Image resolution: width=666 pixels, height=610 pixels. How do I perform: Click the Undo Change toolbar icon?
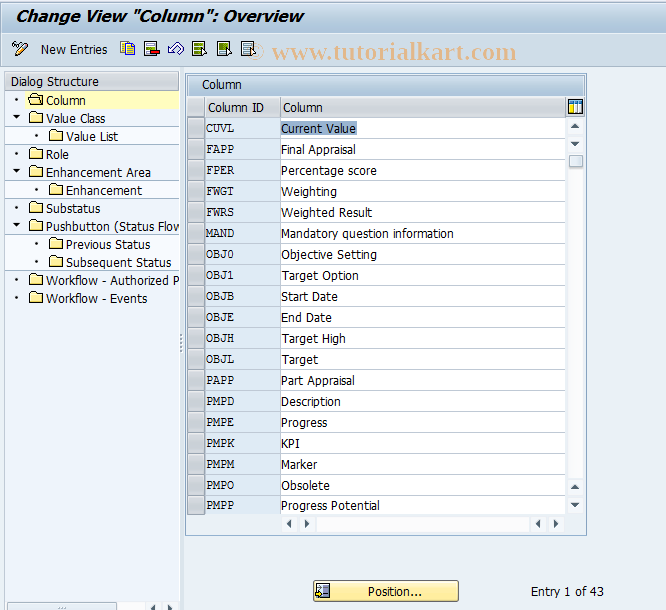tap(176, 49)
